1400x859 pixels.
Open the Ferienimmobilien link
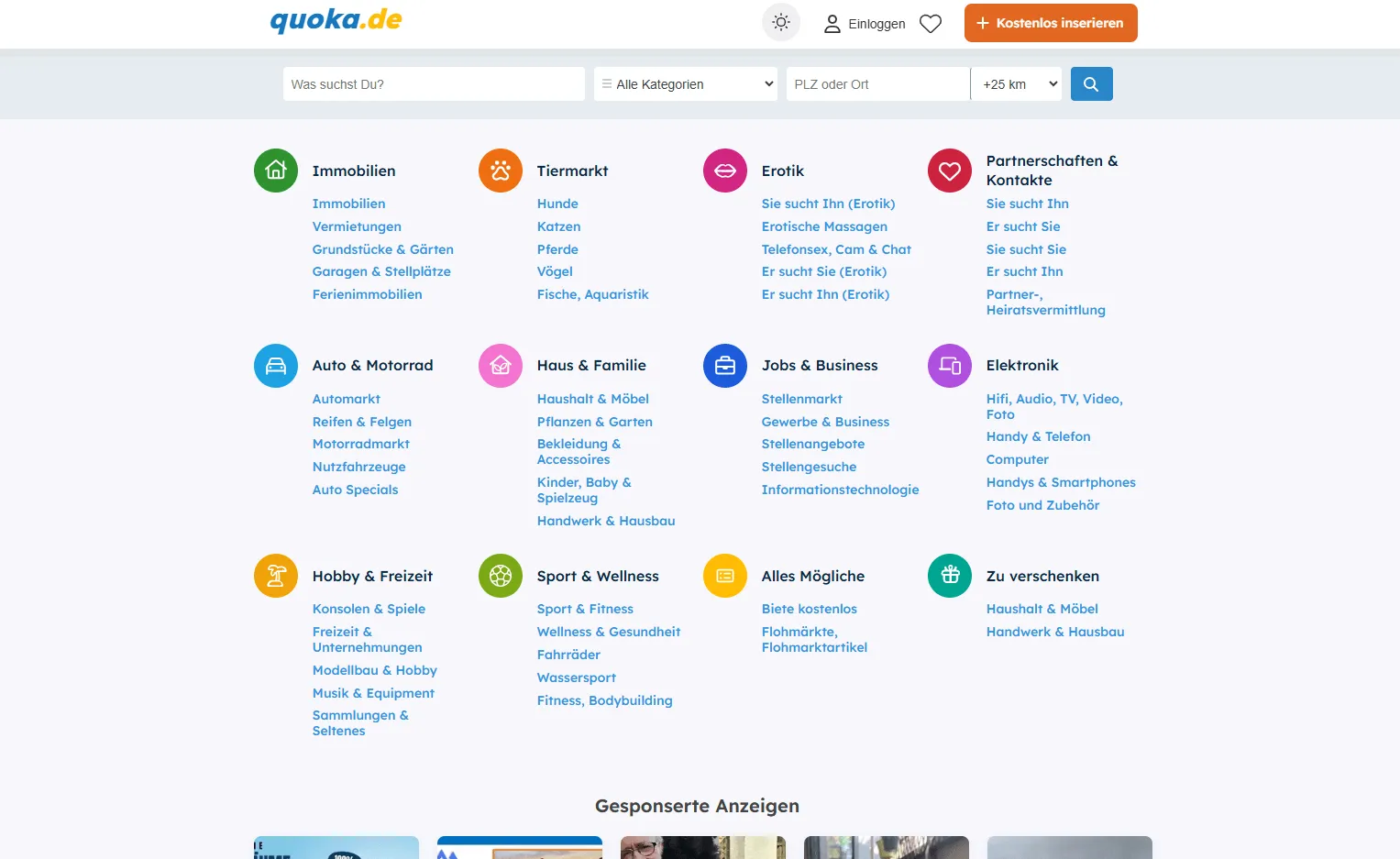367,294
